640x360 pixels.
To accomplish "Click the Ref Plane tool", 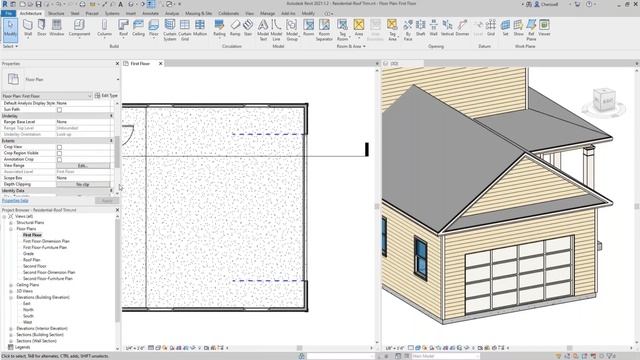I will pos(531,30).
